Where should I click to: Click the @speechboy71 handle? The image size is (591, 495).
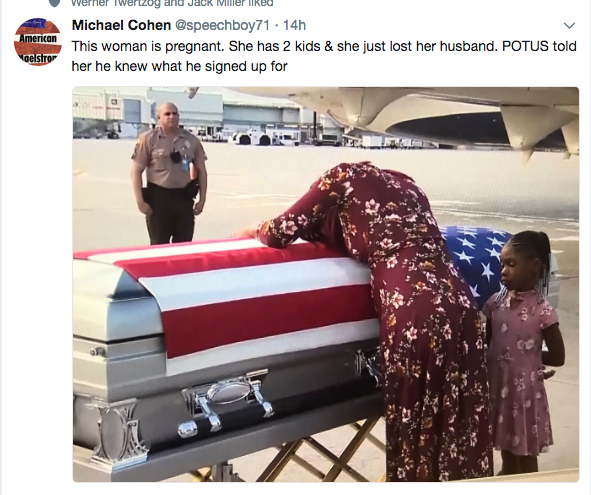[x=222, y=25]
